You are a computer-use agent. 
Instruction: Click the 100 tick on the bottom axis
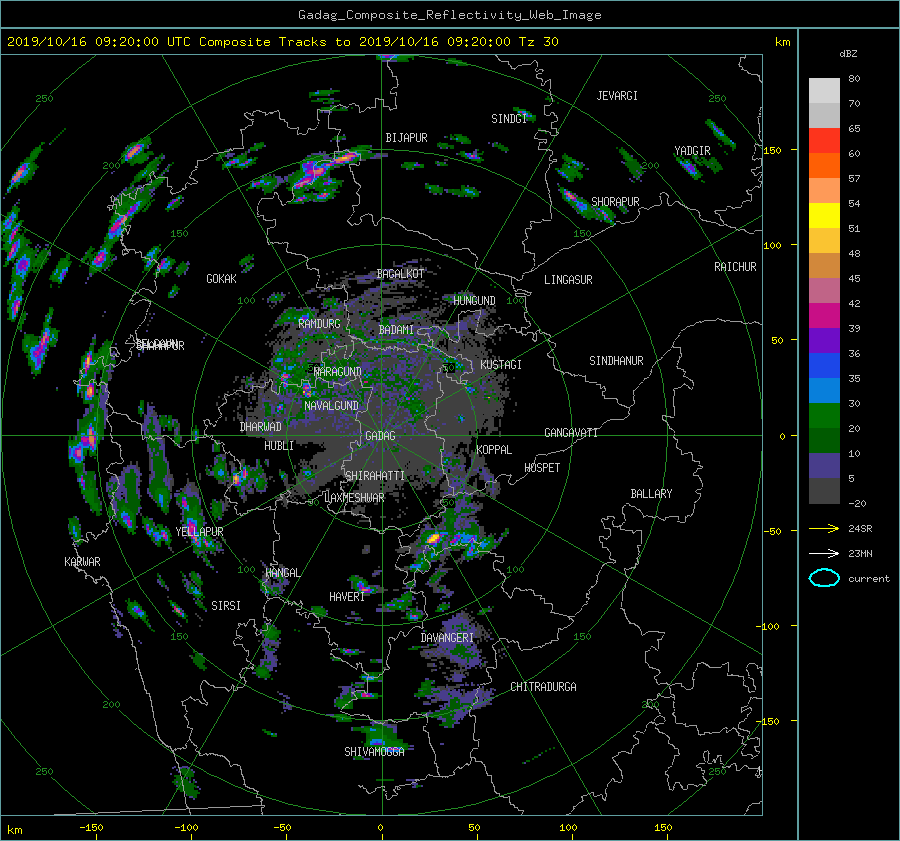pyautogui.click(x=568, y=827)
